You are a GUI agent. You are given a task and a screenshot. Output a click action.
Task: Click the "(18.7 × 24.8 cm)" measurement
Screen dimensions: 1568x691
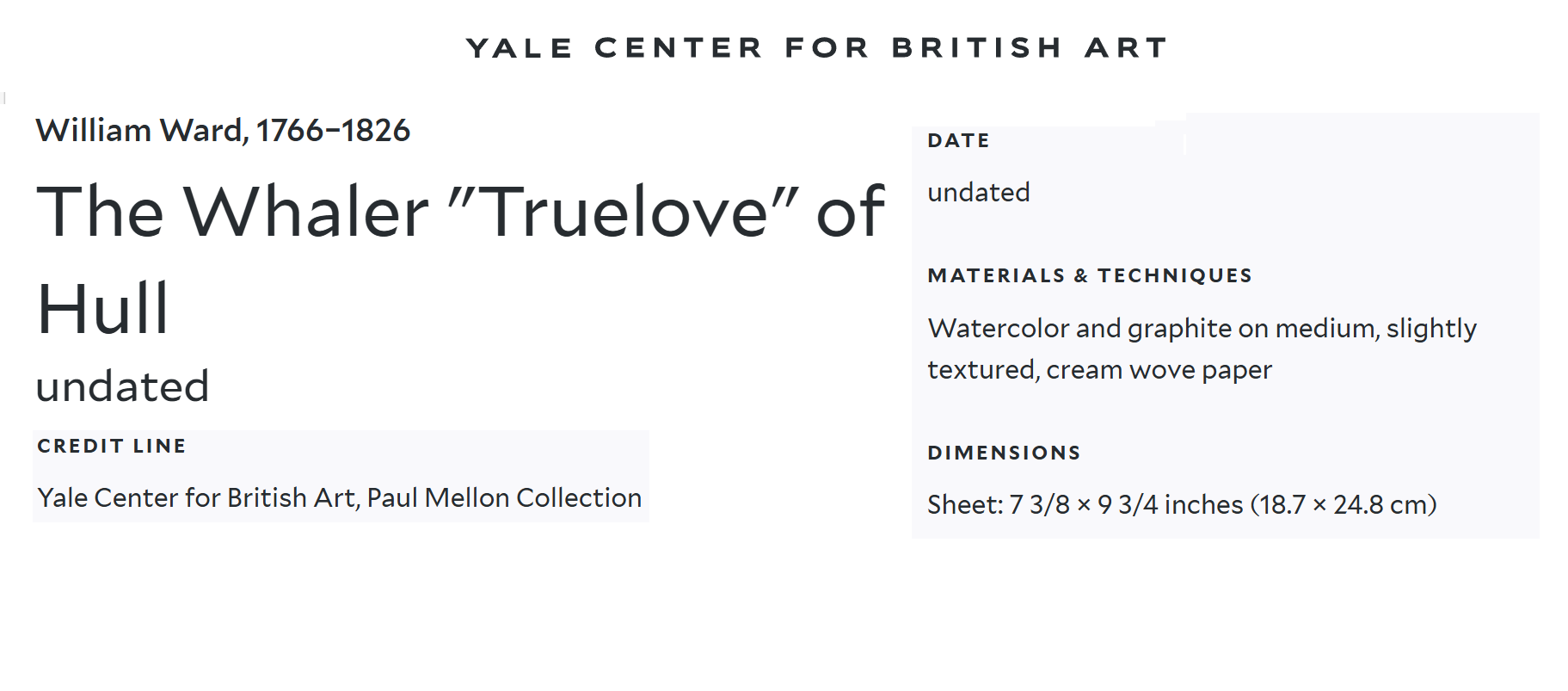pos(1344,504)
